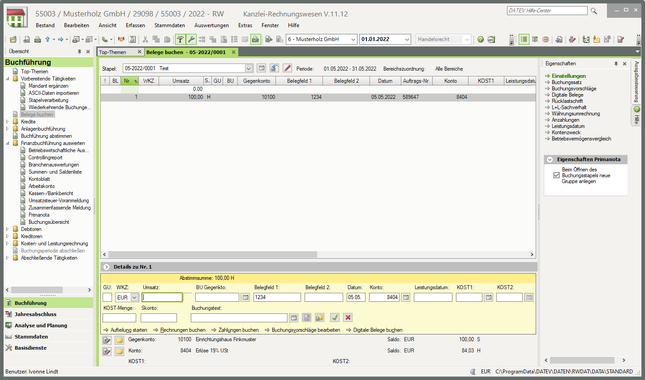
Task: Select Primanota in the navigation tree
Action: click(x=39, y=215)
